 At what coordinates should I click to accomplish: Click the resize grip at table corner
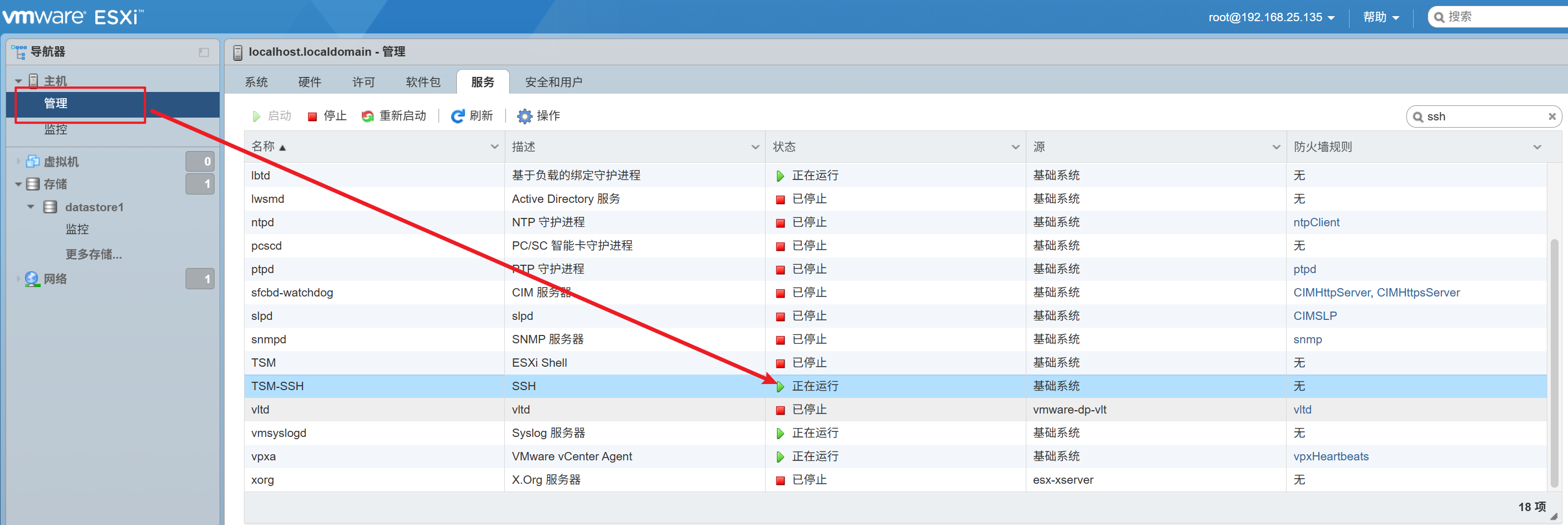[x=1554, y=517]
